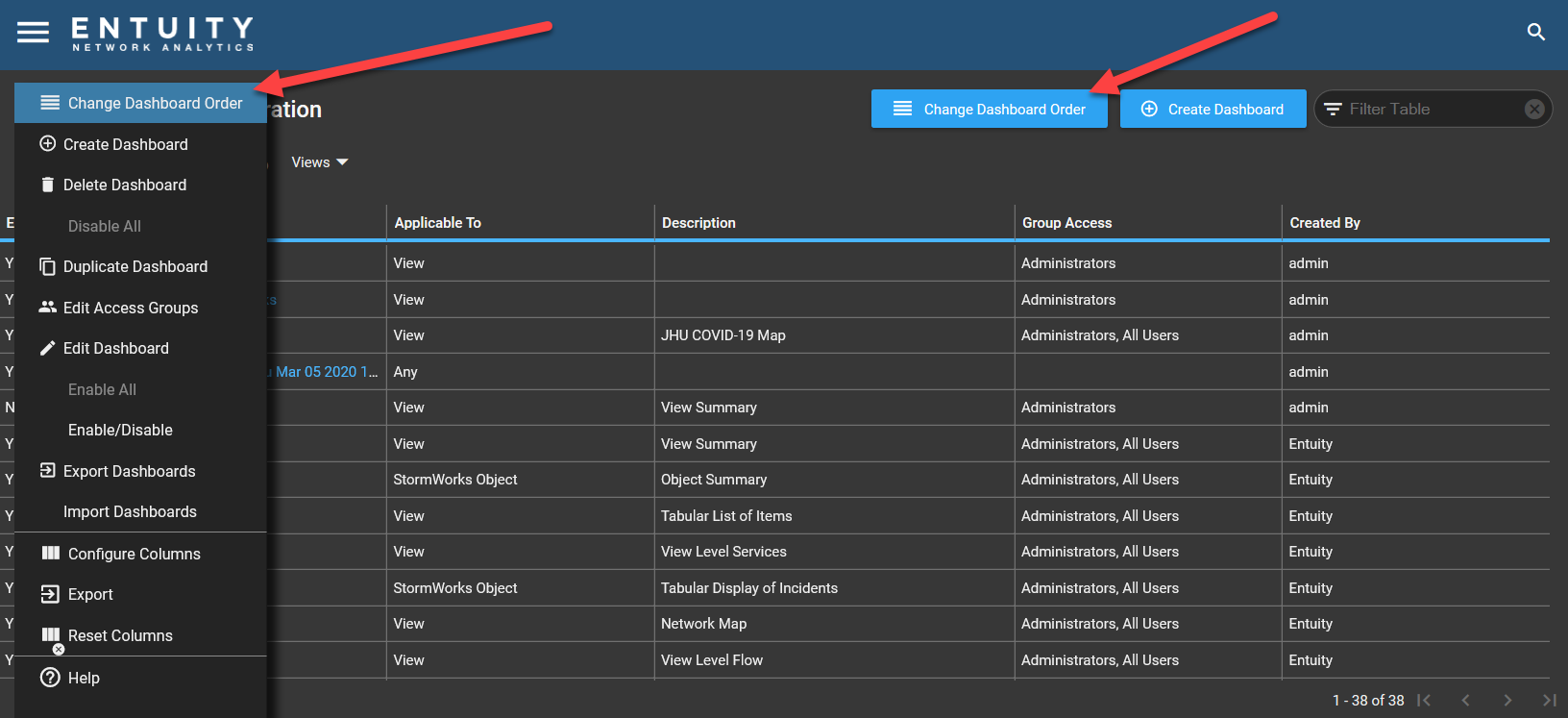Click the 1 - 38 of 38 pagination text

coord(1368,701)
